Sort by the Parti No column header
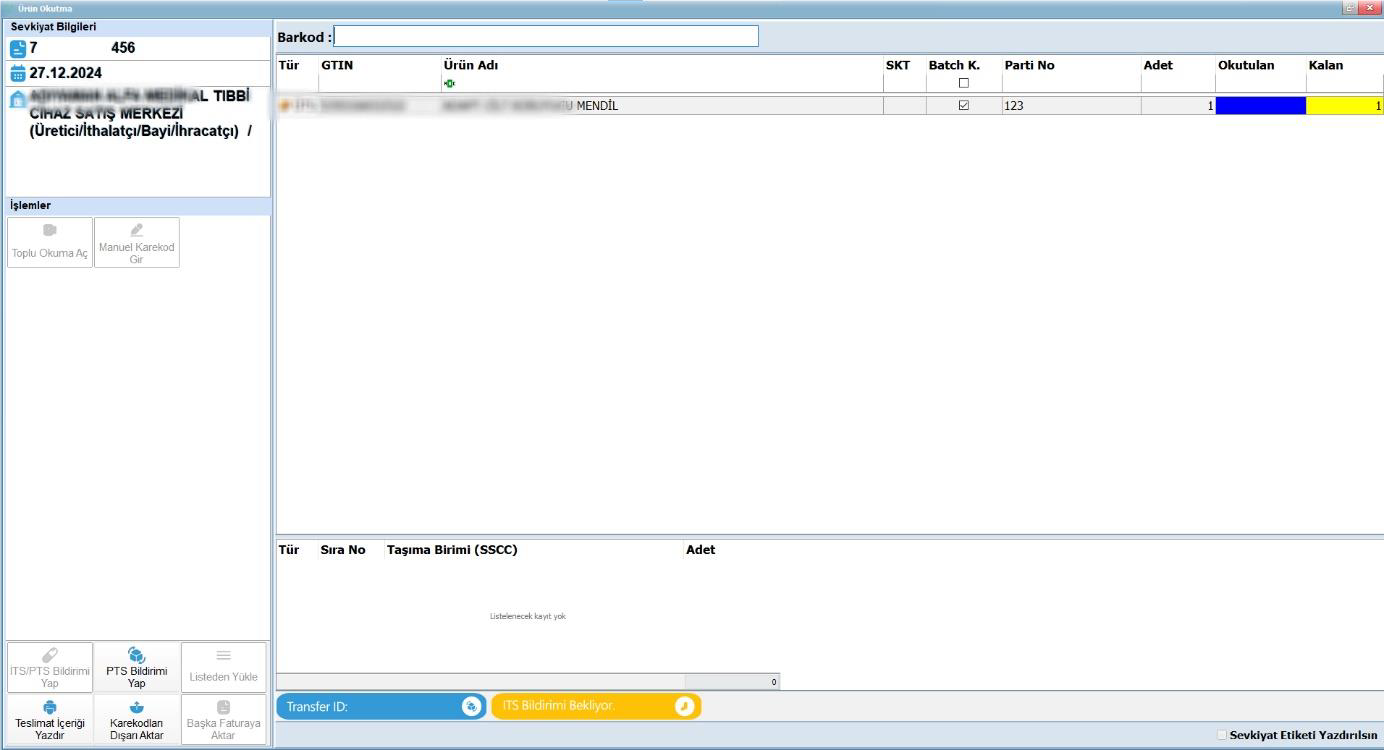The image size is (1384, 750). click(x=1029, y=65)
